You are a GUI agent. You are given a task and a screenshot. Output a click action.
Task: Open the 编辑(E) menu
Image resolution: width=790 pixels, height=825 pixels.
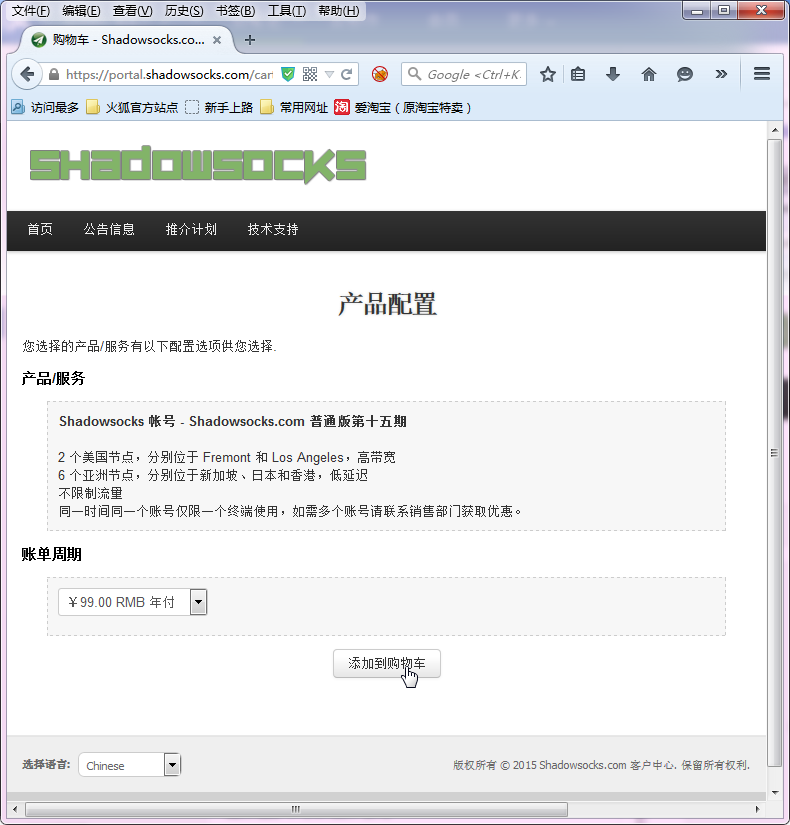point(81,11)
